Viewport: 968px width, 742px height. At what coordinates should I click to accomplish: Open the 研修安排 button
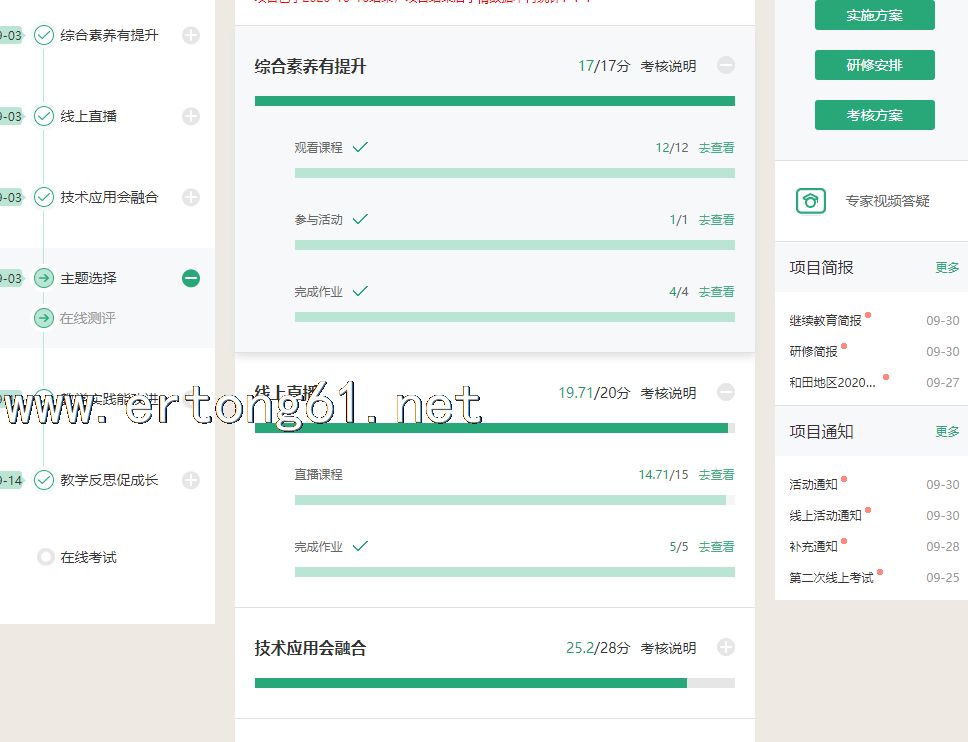[874, 65]
